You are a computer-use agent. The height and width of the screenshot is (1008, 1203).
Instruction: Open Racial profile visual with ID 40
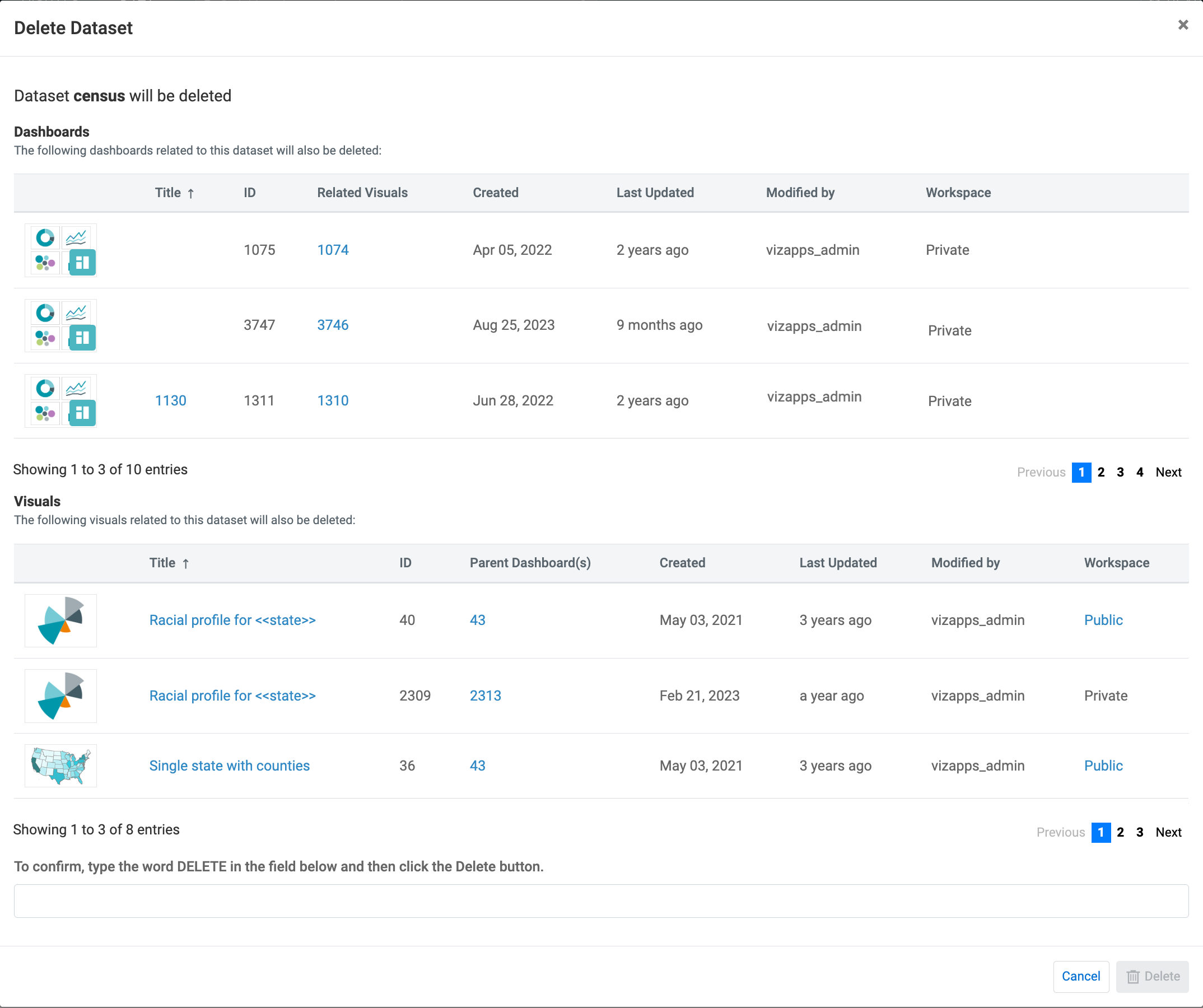pos(232,620)
